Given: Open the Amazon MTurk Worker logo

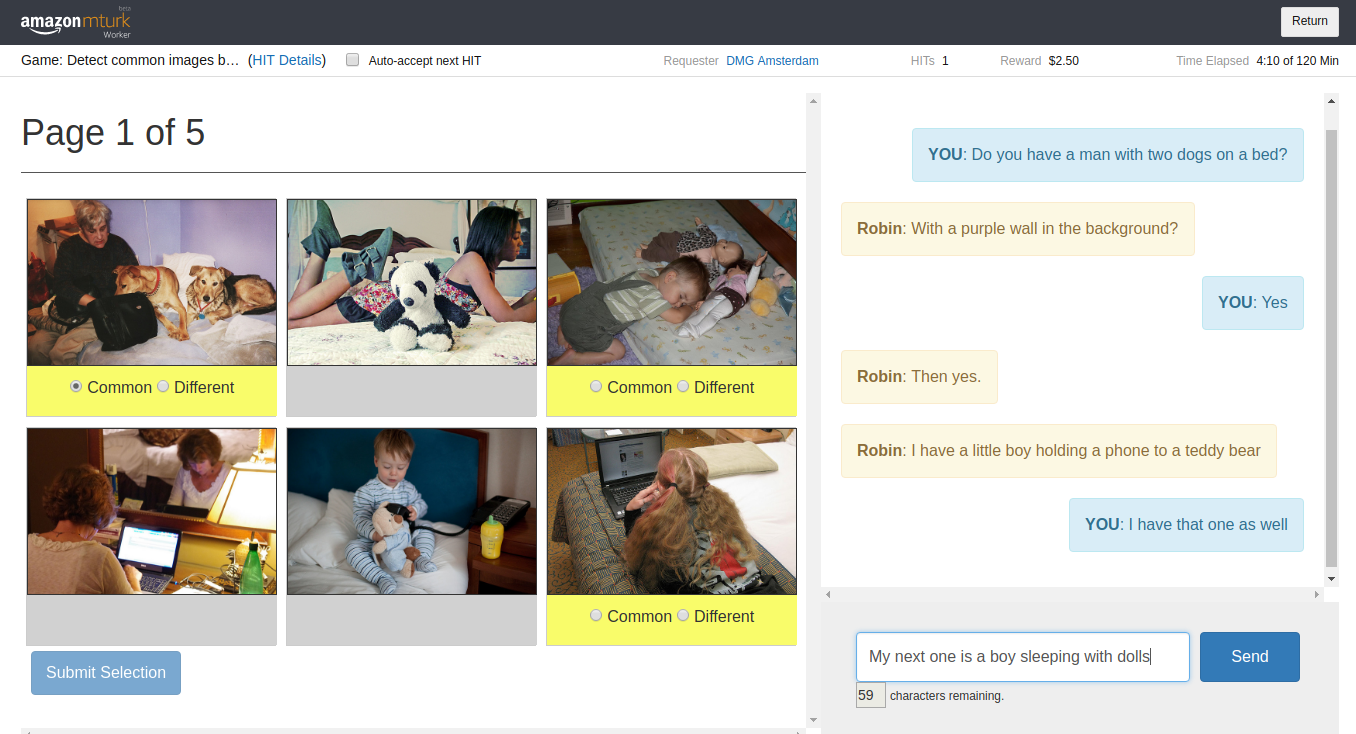Looking at the screenshot, I should (75, 21).
